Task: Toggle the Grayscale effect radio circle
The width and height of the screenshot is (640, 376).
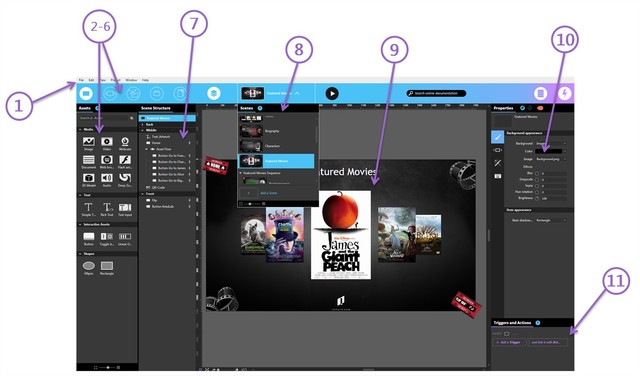Action: 537,180
